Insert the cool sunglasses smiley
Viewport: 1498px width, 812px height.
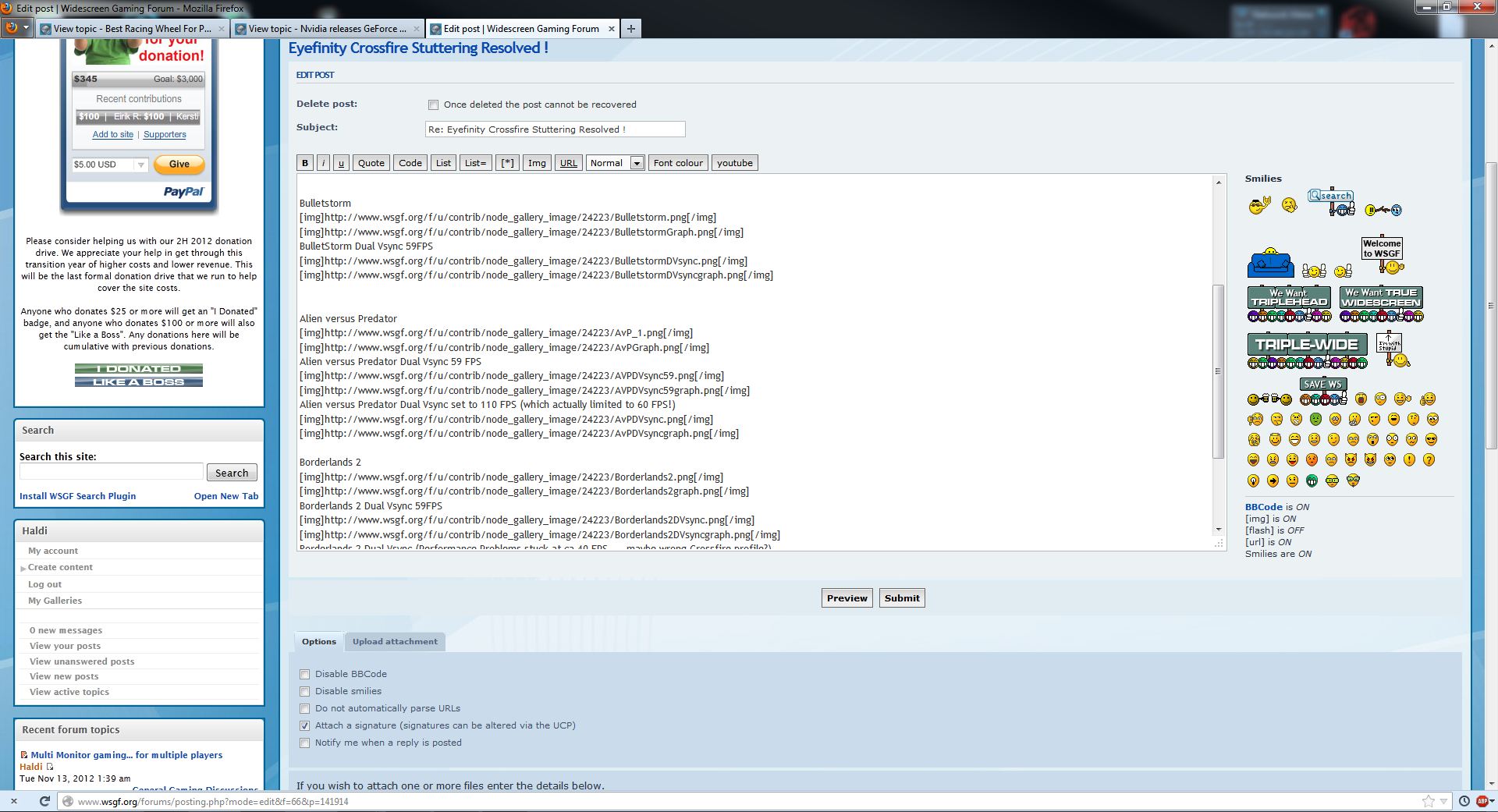point(1432,439)
